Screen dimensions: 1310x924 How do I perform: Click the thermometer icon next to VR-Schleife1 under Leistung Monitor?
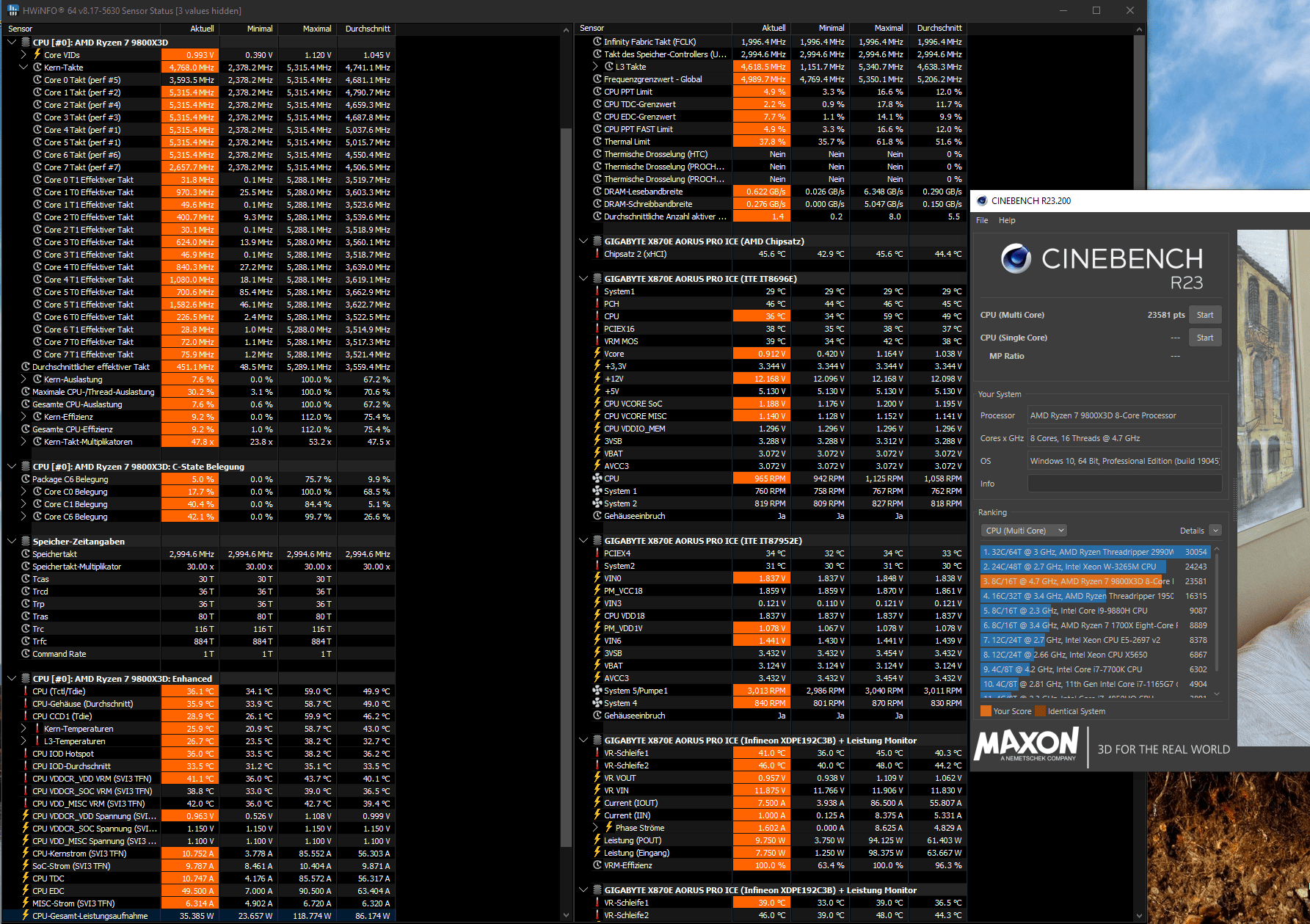pyautogui.click(x=597, y=752)
